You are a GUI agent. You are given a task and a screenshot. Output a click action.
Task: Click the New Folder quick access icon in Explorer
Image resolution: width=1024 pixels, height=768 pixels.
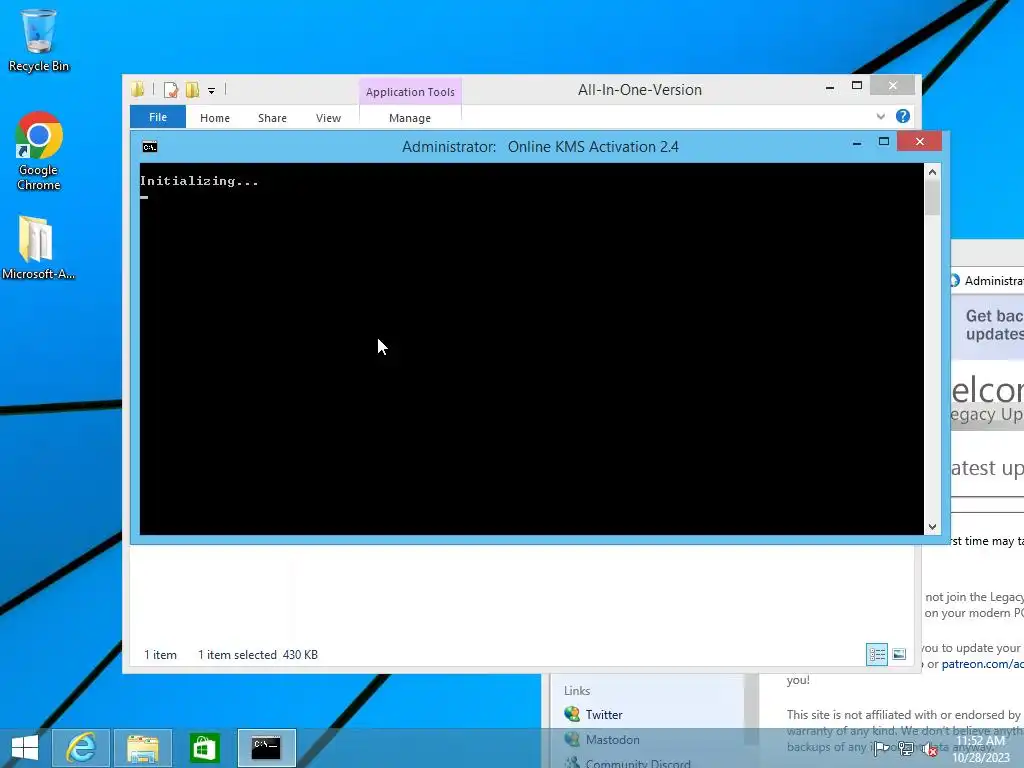tap(192, 89)
